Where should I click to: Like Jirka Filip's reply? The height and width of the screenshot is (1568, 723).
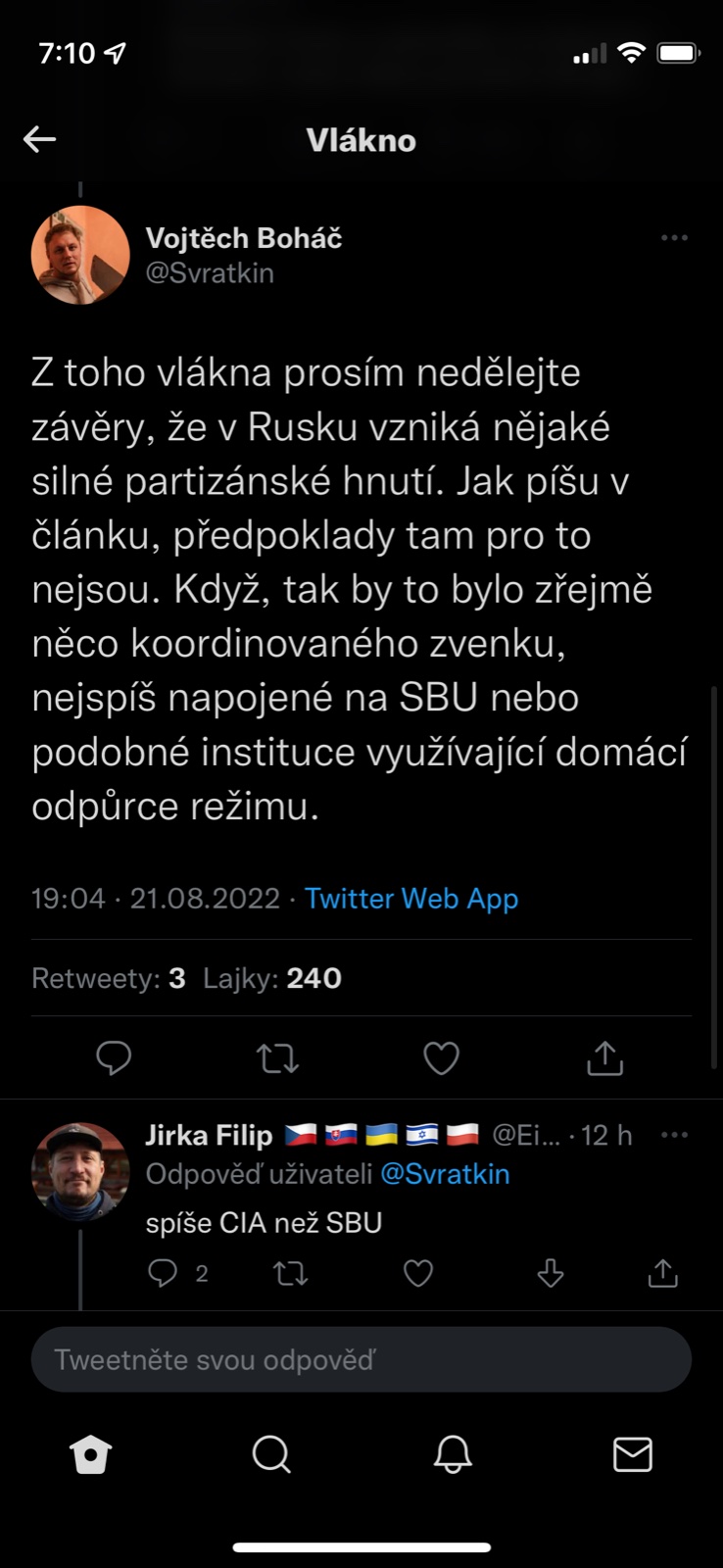coord(418,1273)
